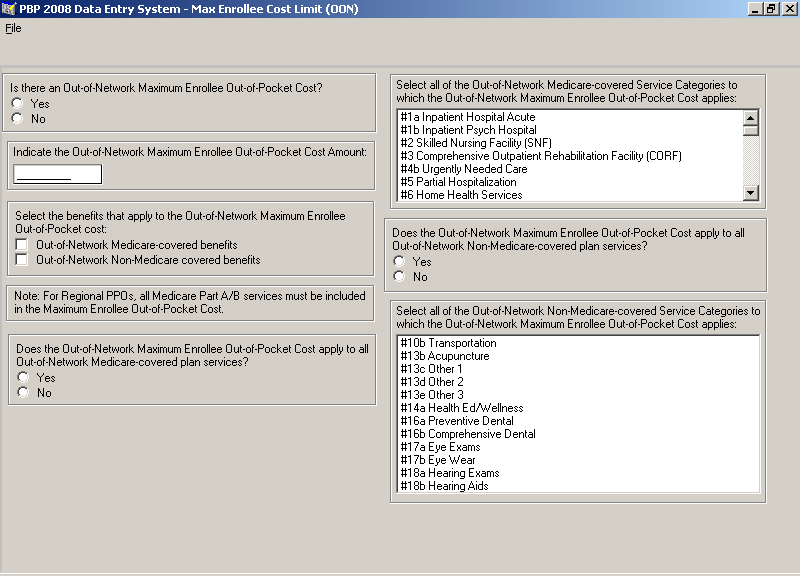Select #5 Partial Hospitalization
Screen dimensions: 800x576
click(570, 182)
